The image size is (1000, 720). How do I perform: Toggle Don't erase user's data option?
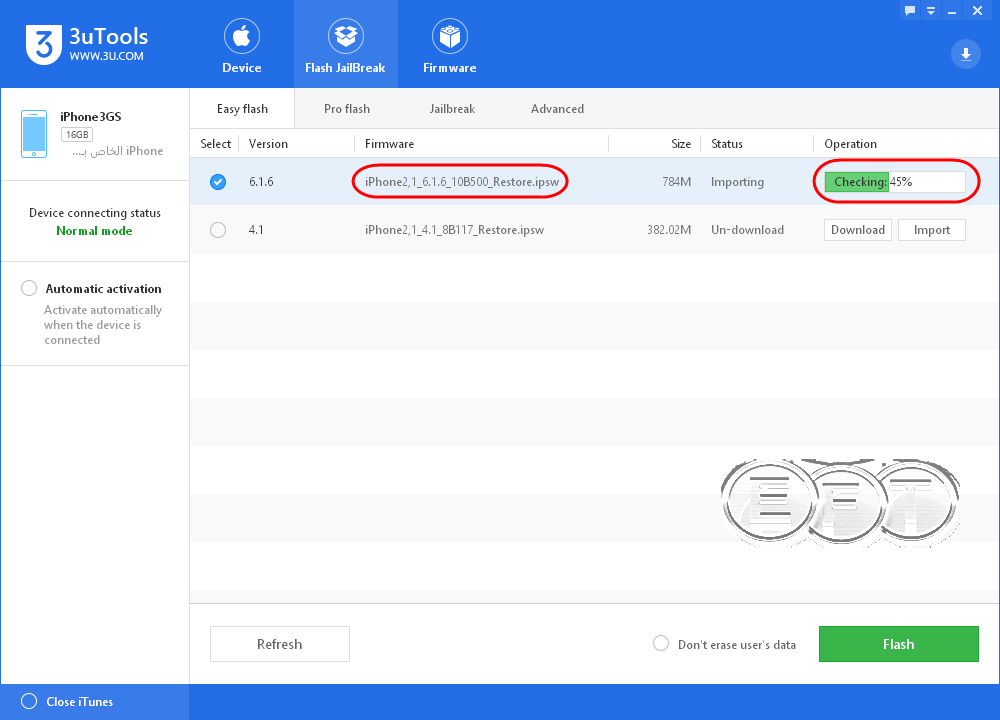point(661,643)
